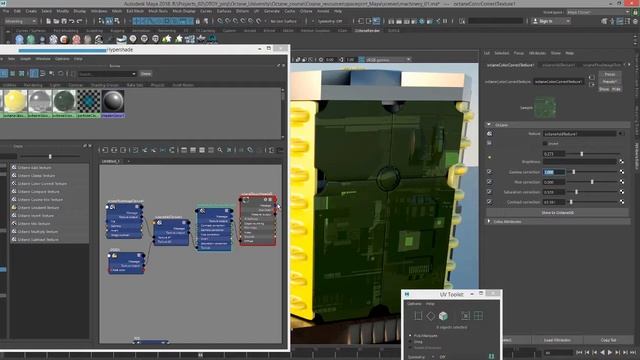
Task: Click the lock icon in main toolbar
Action: 198,21
